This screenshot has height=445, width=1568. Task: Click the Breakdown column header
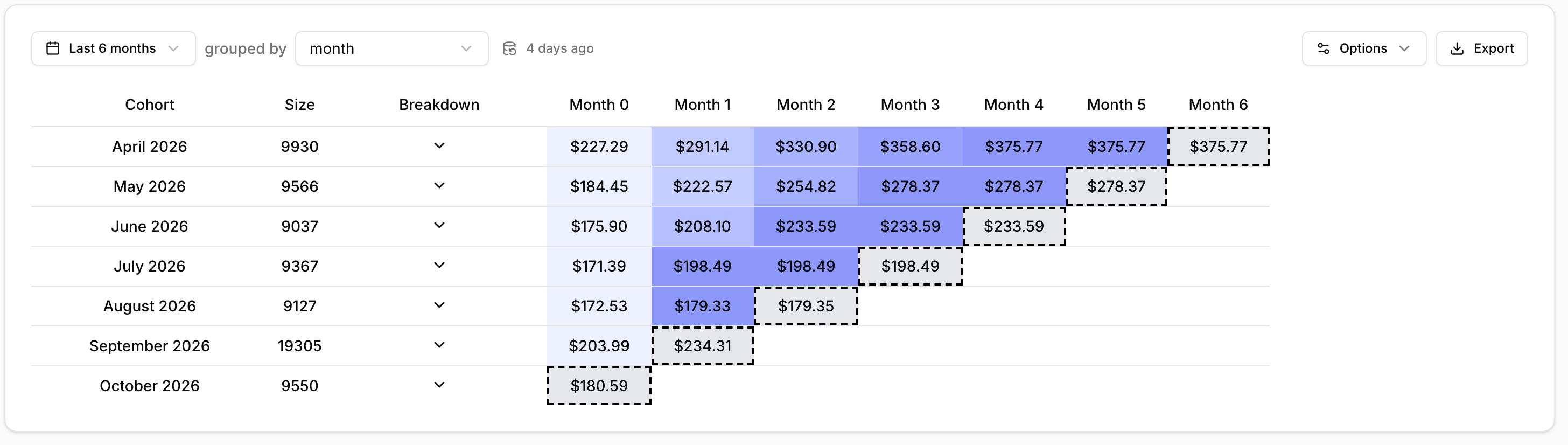tap(439, 105)
